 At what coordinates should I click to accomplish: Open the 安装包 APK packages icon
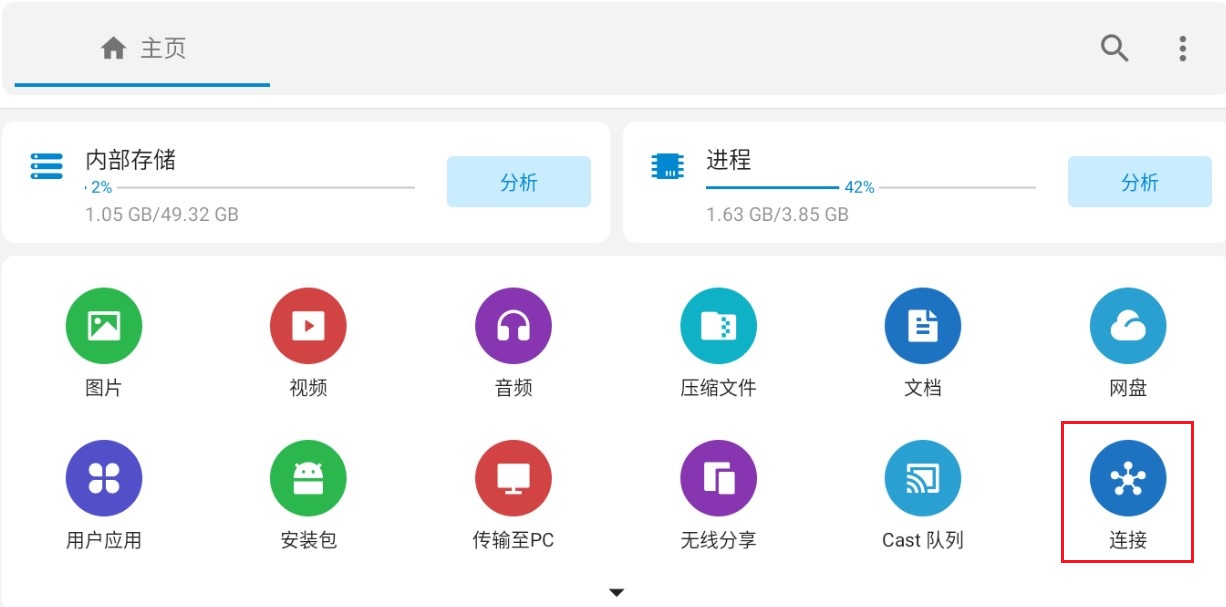point(308,479)
